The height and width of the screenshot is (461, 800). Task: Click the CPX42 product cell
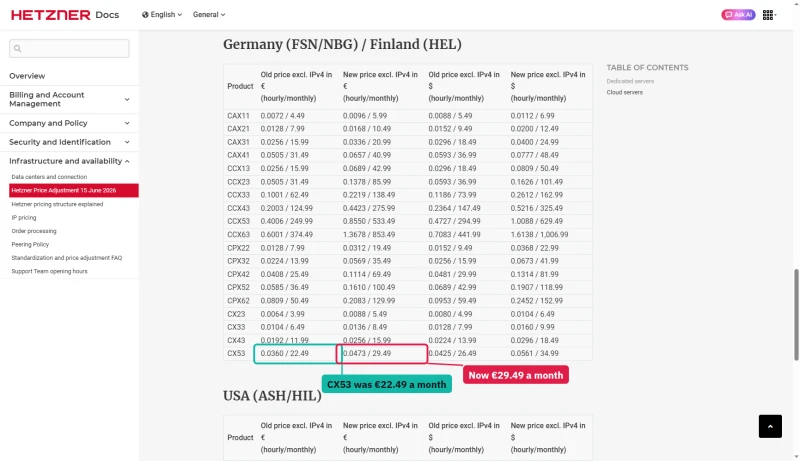point(238,274)
